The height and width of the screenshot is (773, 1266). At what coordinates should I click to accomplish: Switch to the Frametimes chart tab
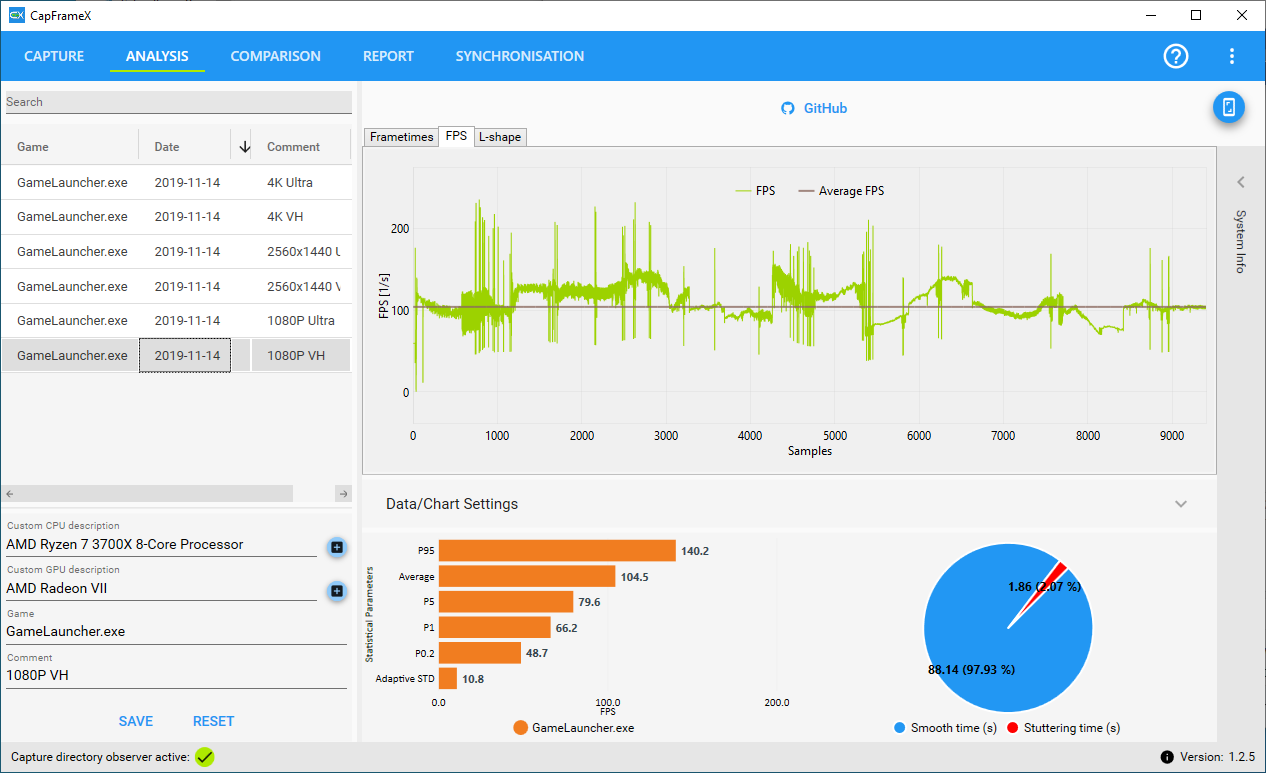click(401, 137)
